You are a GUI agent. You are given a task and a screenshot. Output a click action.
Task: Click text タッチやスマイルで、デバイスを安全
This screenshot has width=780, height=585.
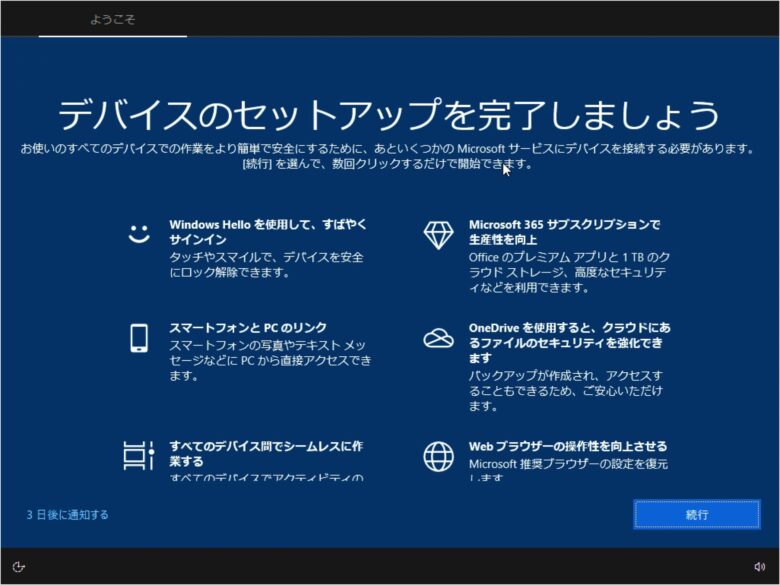click(x=266, y=257)
